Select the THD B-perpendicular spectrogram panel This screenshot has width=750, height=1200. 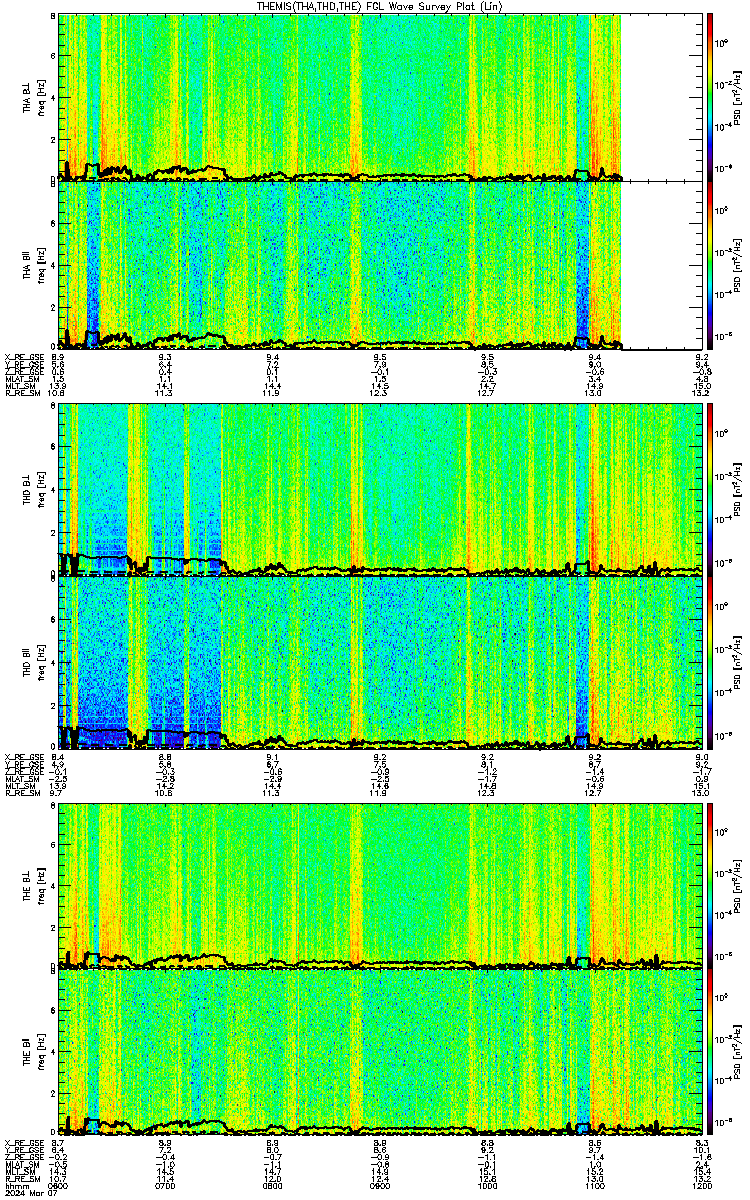[x=378, y=489]
